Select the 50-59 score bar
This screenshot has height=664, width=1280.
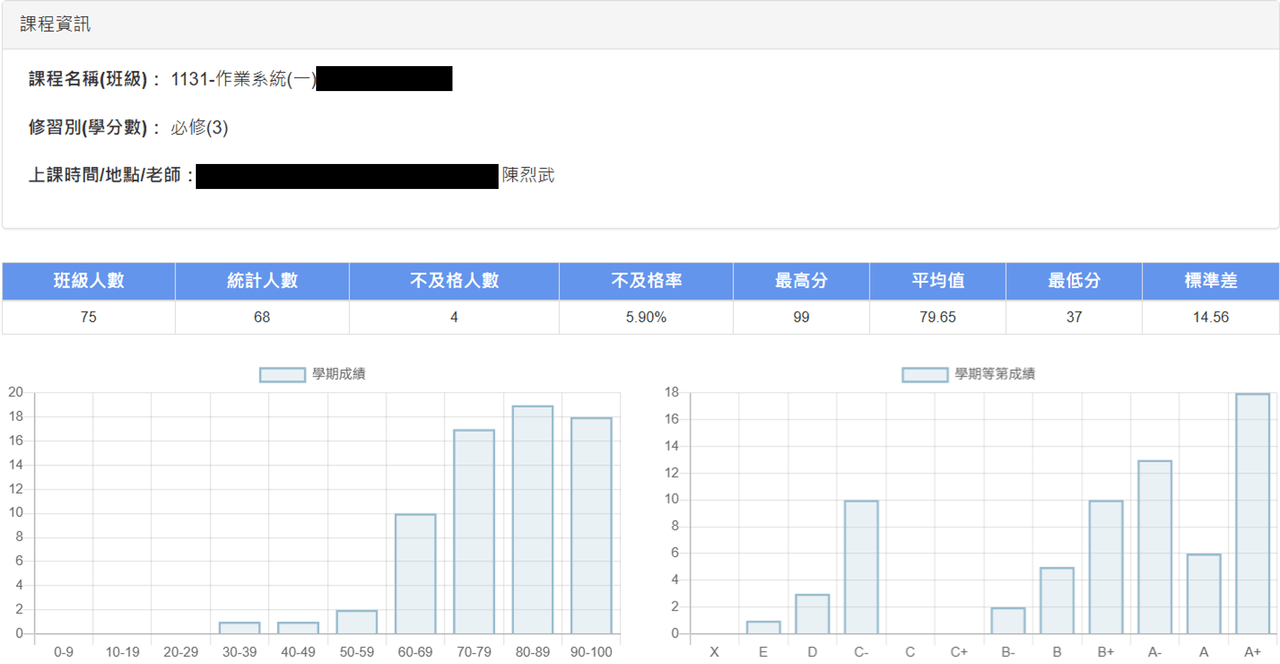357,622
